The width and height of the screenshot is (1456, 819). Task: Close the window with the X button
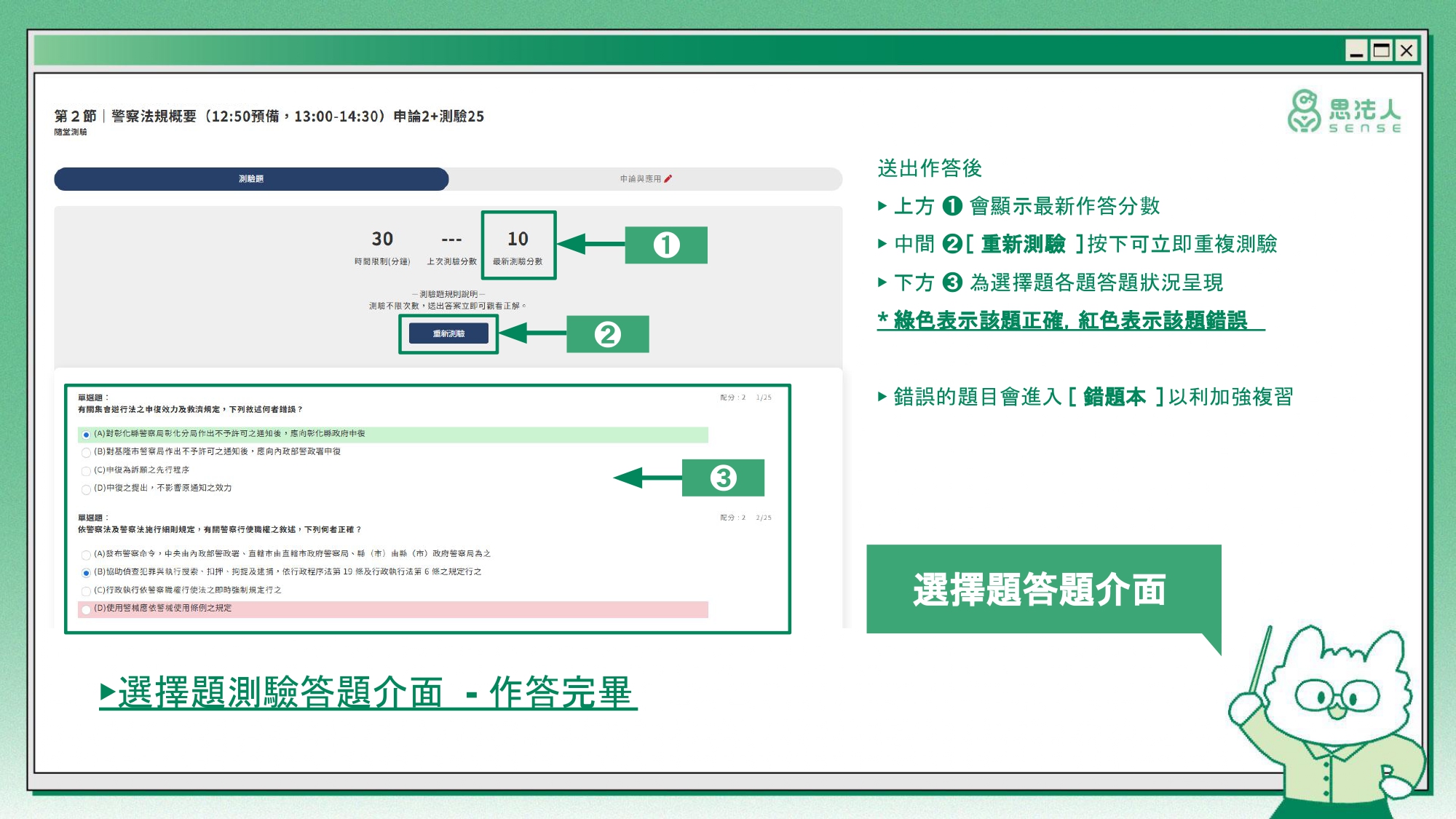pos(1406,50)
